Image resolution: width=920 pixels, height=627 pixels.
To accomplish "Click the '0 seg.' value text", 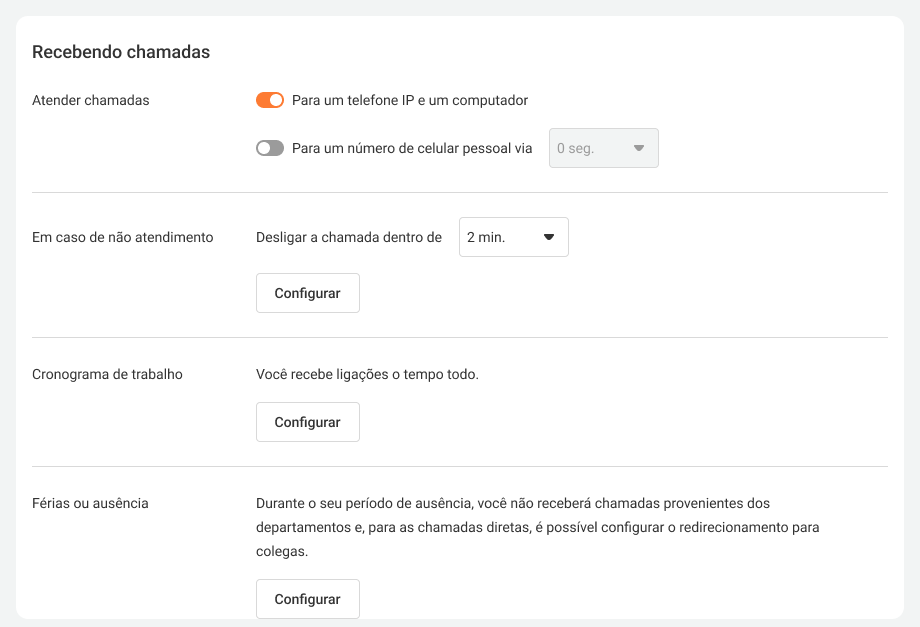I will pos(575,148).
